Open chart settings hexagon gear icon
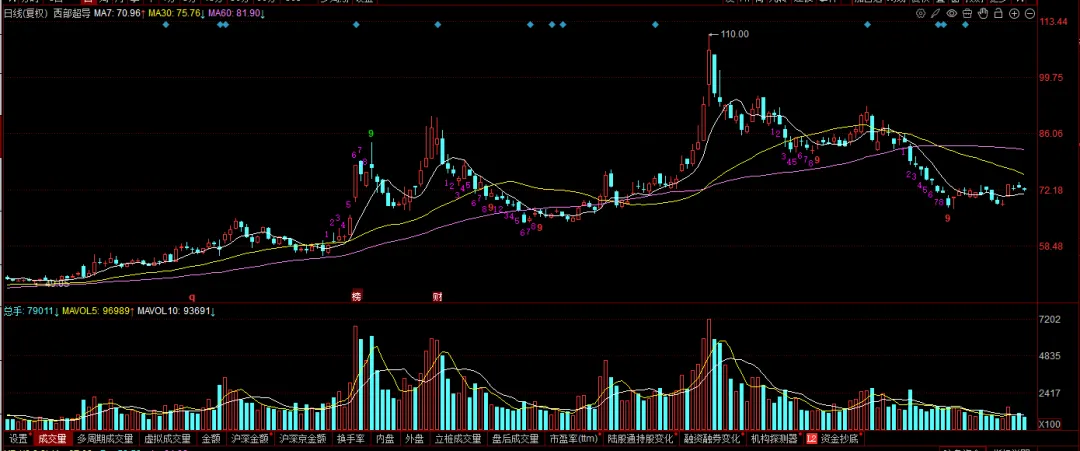The height and width of the screenshot is (451, 1080). click(920, 13)
